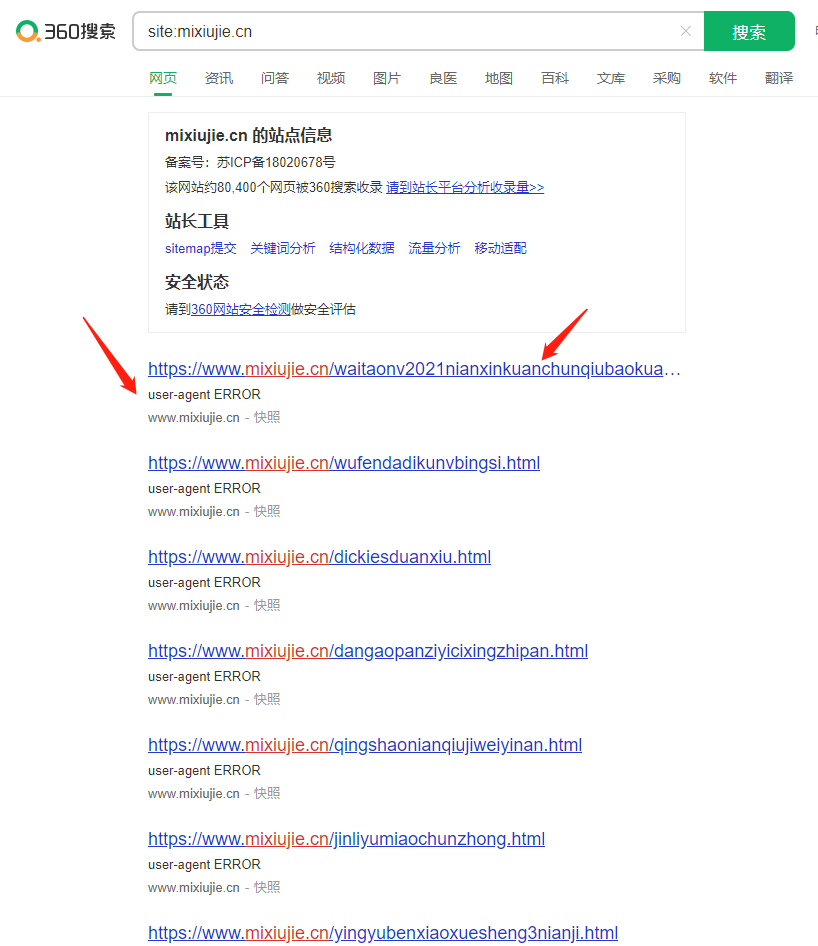The image size is (818, 946).
Task: Open the jinliyumiaochunzhong.html result
Action: pyautogui.click(x=346, y=839)
